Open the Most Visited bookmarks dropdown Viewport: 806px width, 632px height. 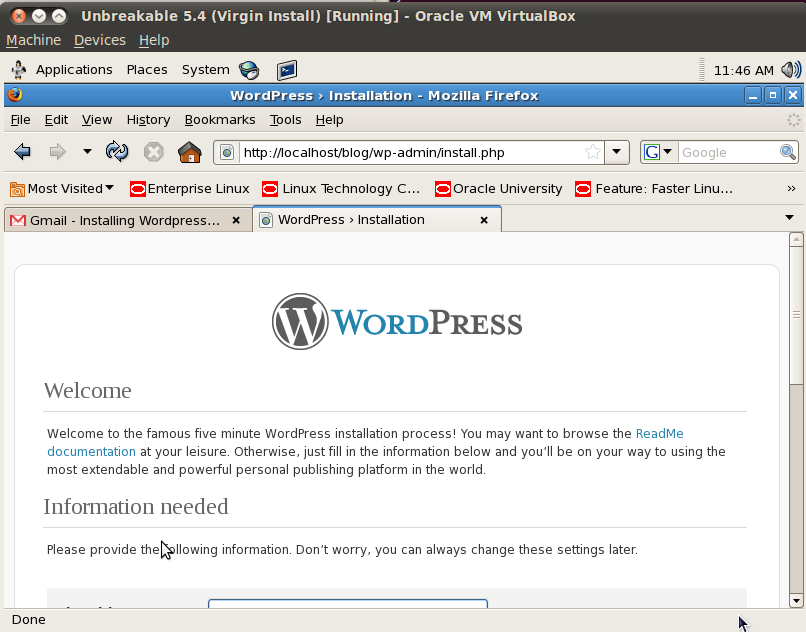(62, 189)
